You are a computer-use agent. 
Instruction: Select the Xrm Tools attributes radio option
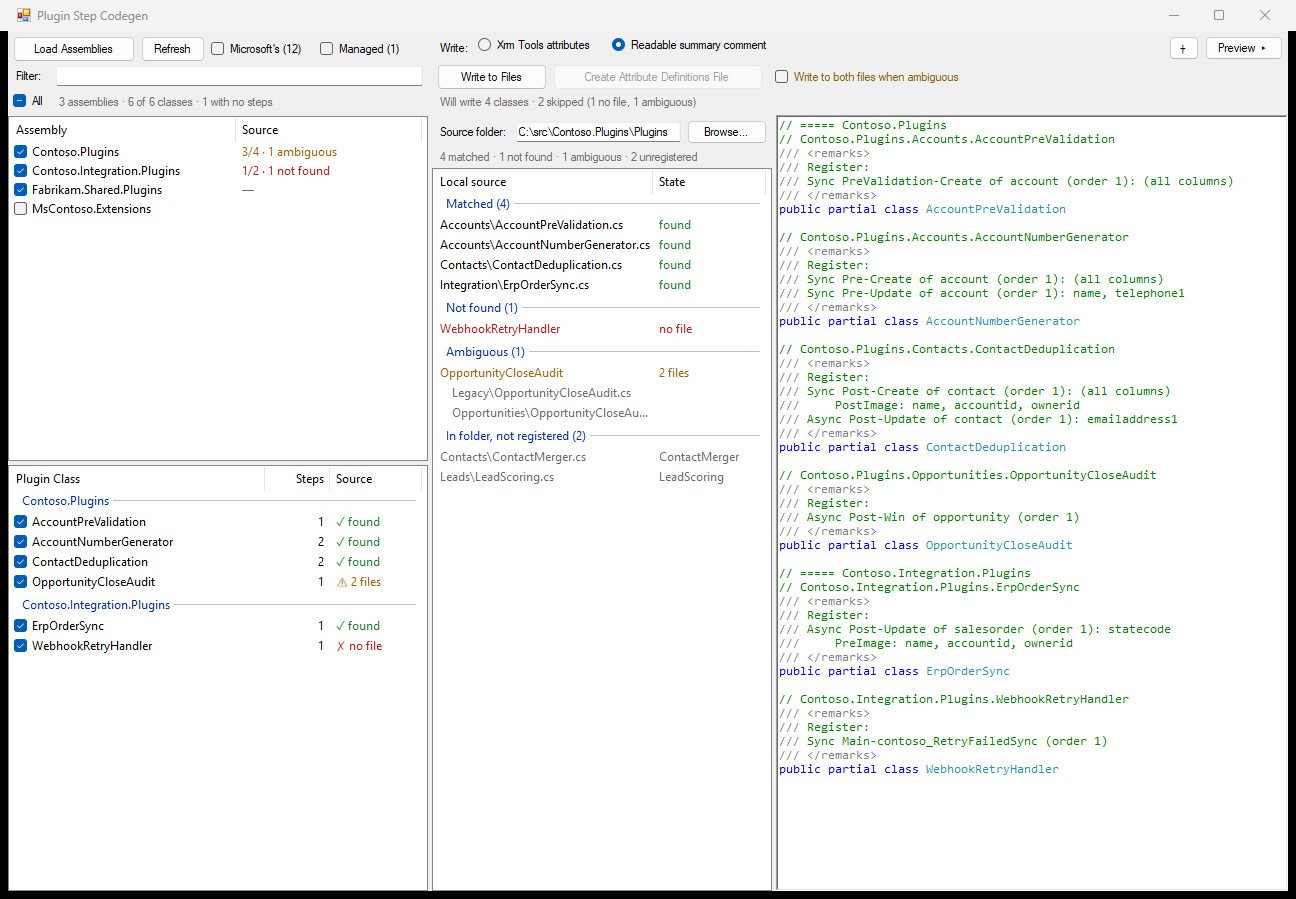pyautogui.click(x=485, y=45)
